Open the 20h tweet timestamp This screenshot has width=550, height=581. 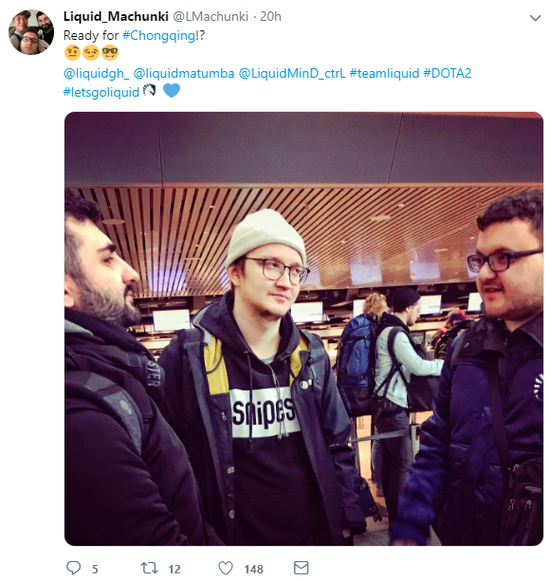pos(271,17)
